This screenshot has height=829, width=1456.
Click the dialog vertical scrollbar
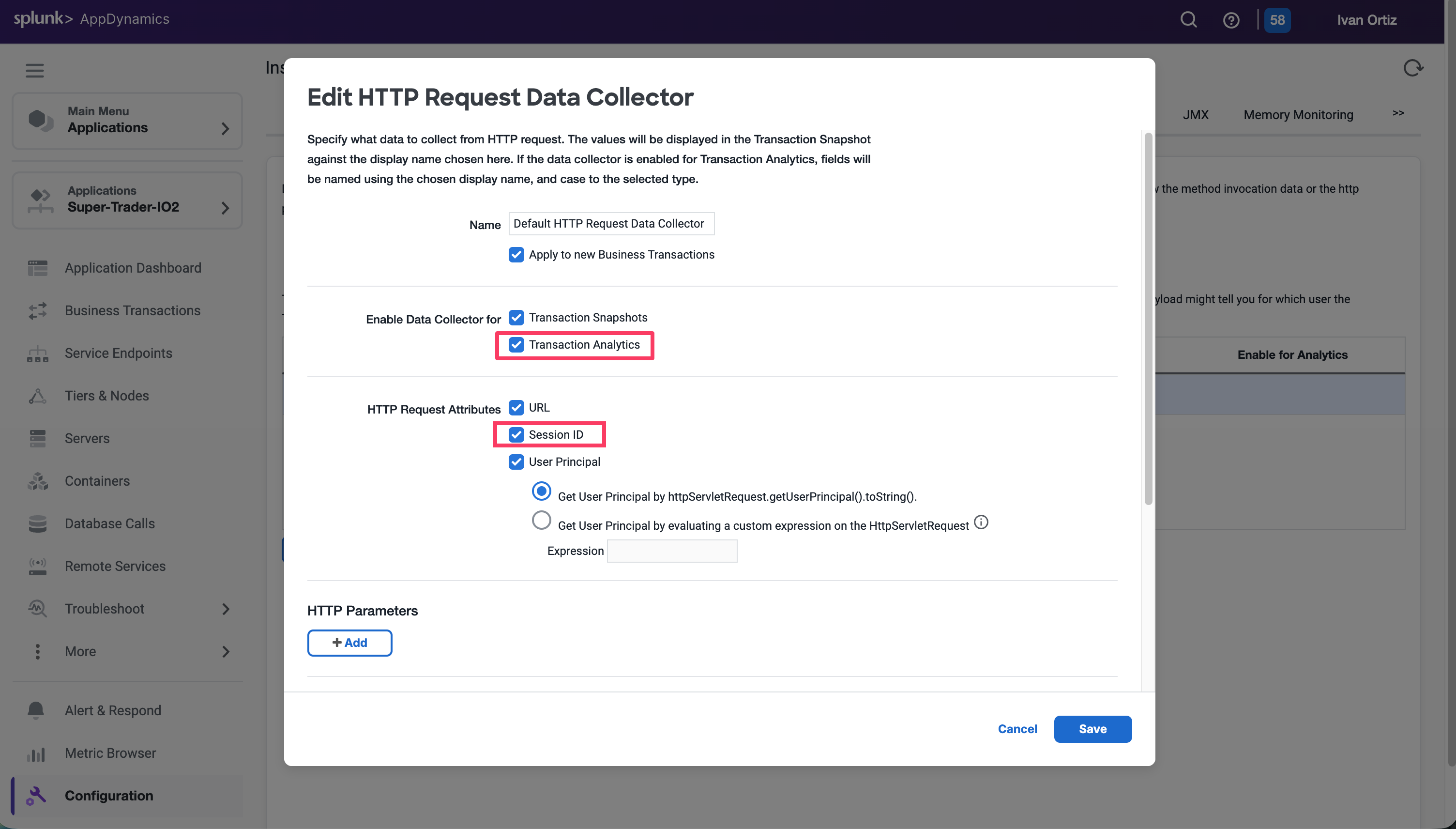pyautogui.click(x=1148, y=319)
